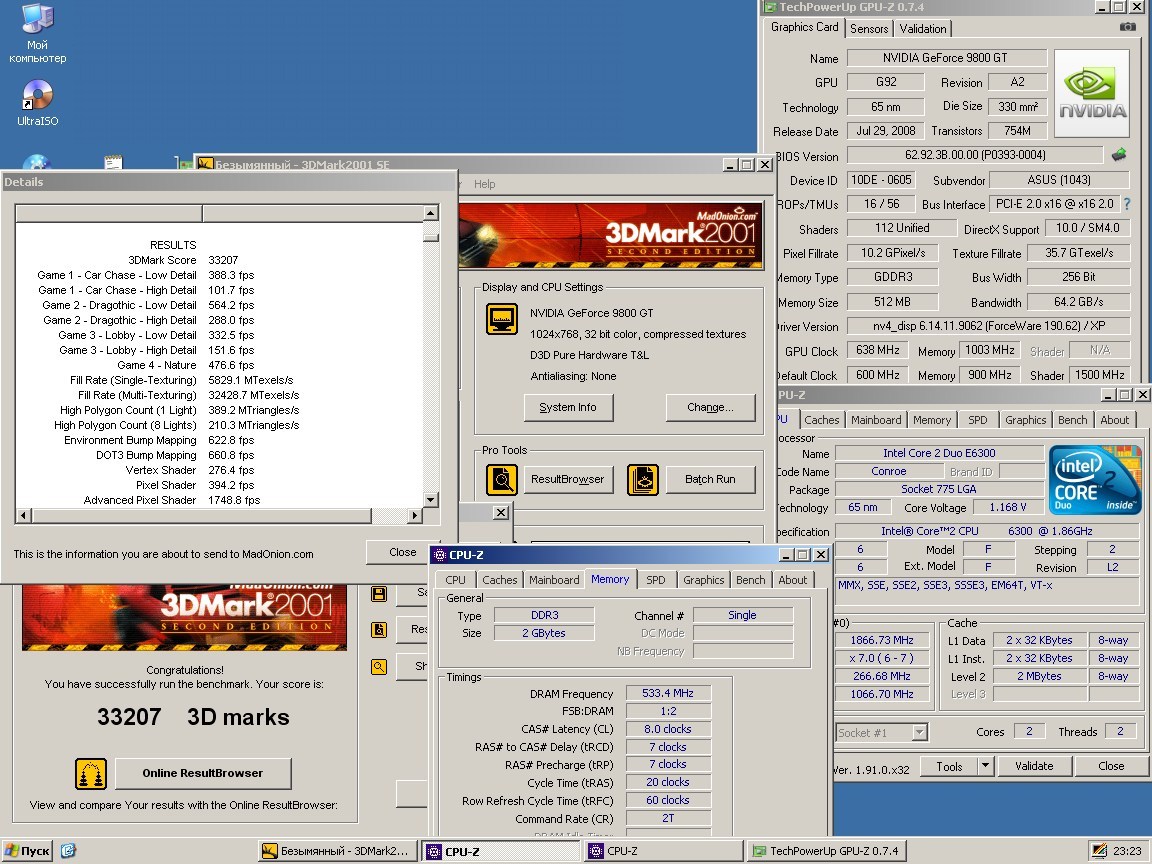Screen dimensions: 1152x864
Task: Click the Advanced Pixel Shader result row
Action: click(x=172, y=500)
